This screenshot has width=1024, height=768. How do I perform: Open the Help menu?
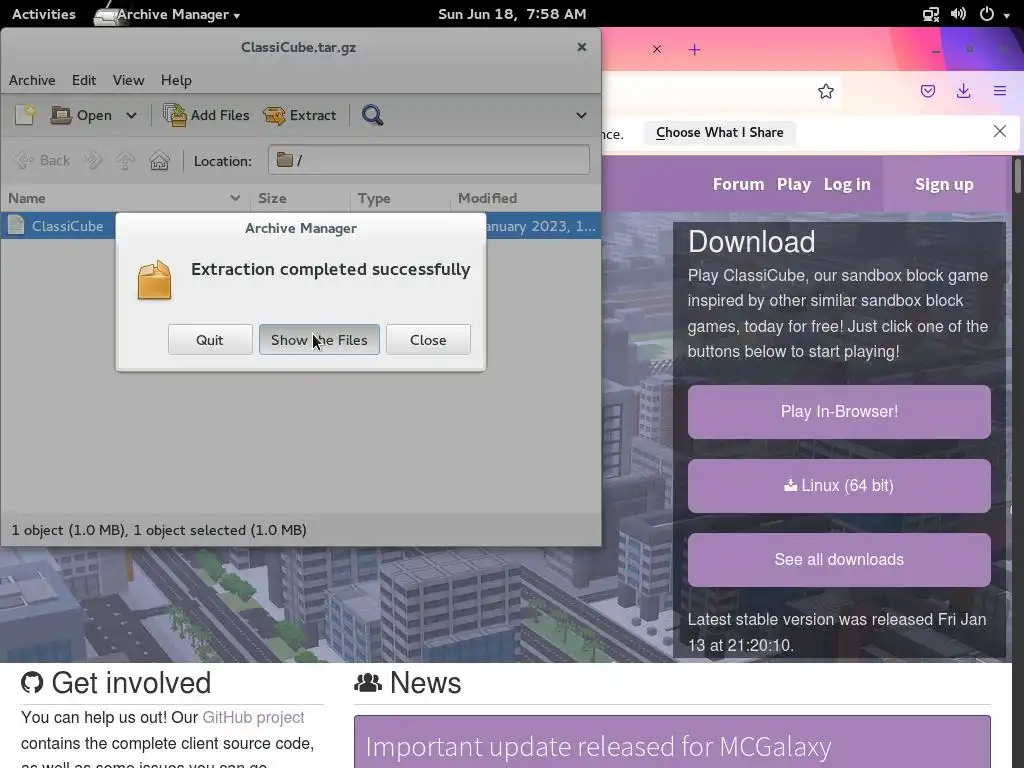coord(176,80)
